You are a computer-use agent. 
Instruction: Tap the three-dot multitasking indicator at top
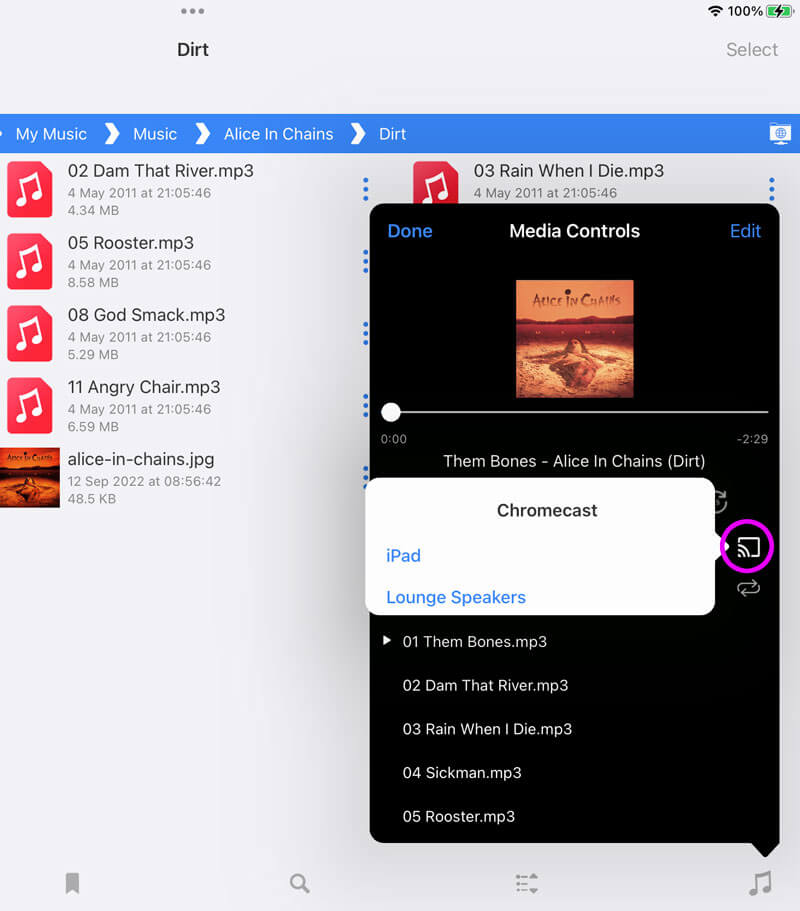point(192,11)
